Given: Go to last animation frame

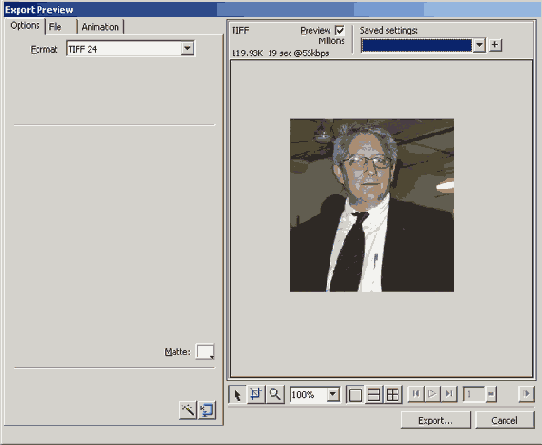Looking at the screenshot, I should [x=449, y=393].
